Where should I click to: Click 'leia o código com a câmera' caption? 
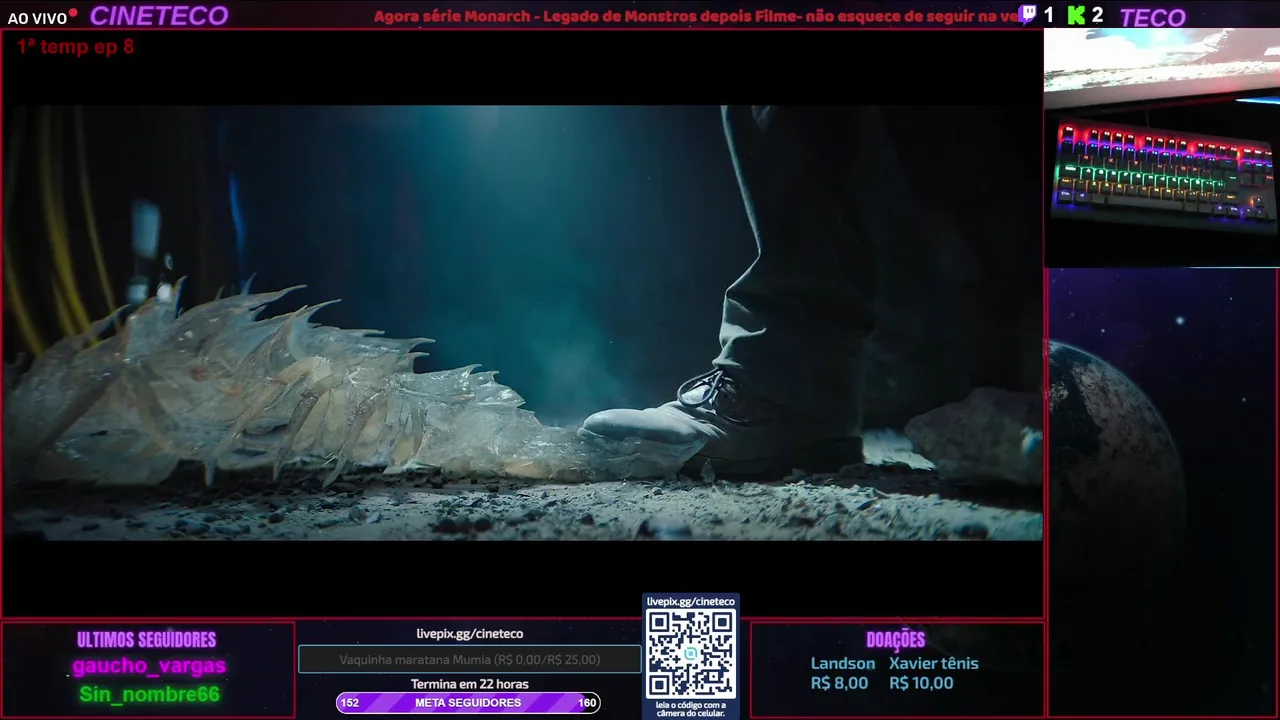691,709
